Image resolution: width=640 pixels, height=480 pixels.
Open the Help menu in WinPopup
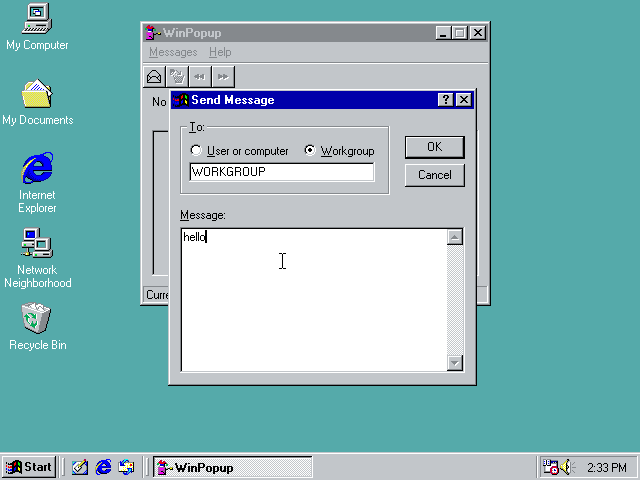click(220, 52)
